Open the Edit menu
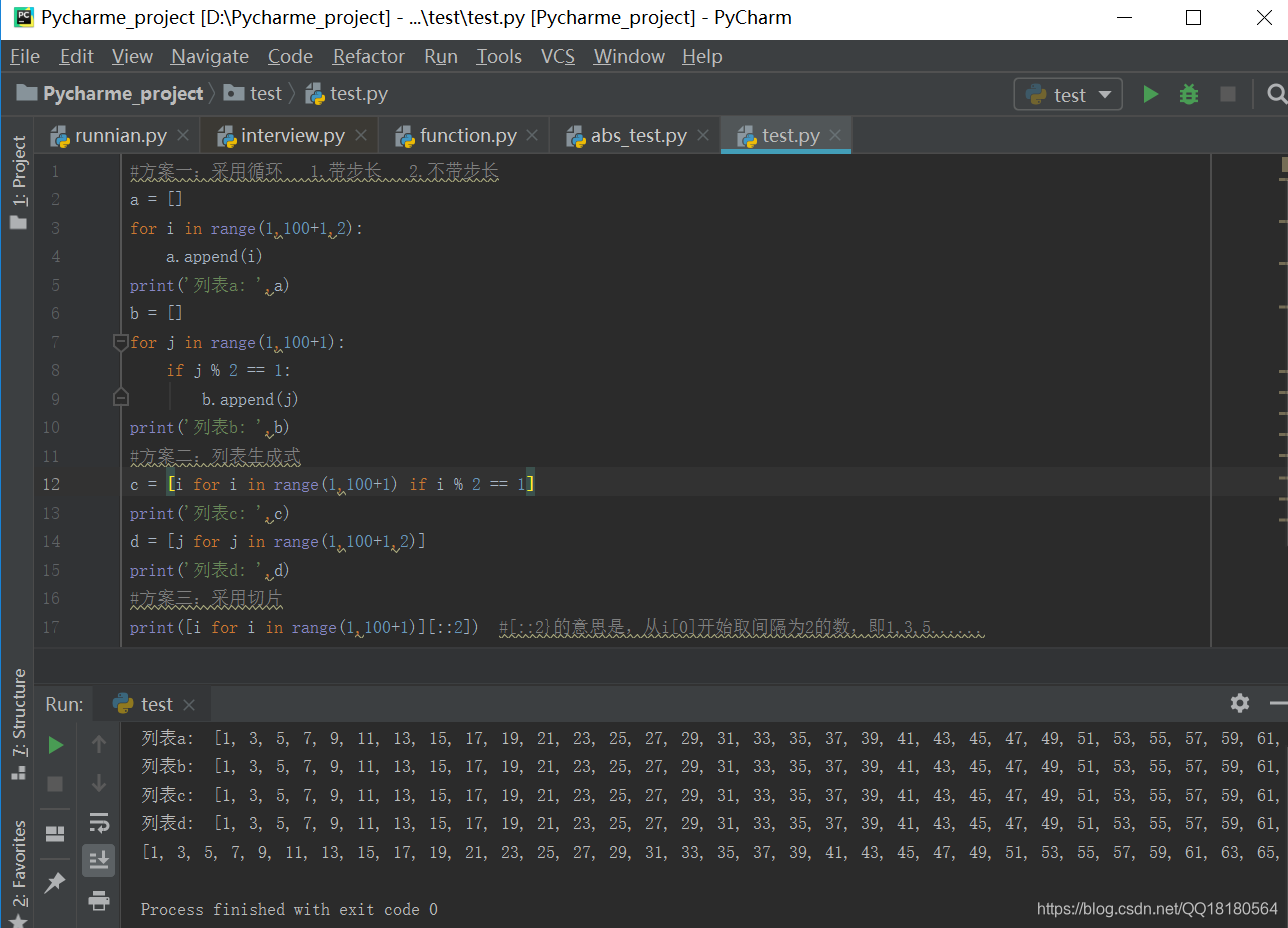The height and width of the screenshot is (928, 1288). tap(76, 56)
